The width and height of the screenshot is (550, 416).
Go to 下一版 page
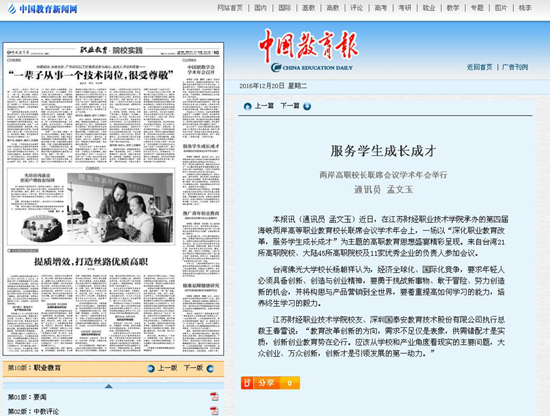tap(193, 368)
